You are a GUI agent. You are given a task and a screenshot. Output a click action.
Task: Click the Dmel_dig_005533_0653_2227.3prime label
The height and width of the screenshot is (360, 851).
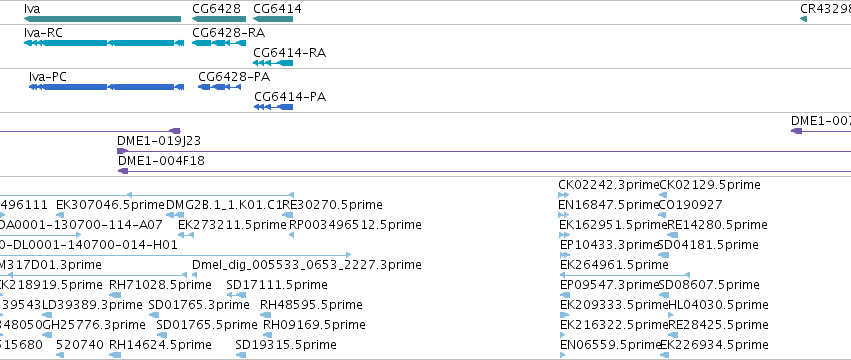307,264
